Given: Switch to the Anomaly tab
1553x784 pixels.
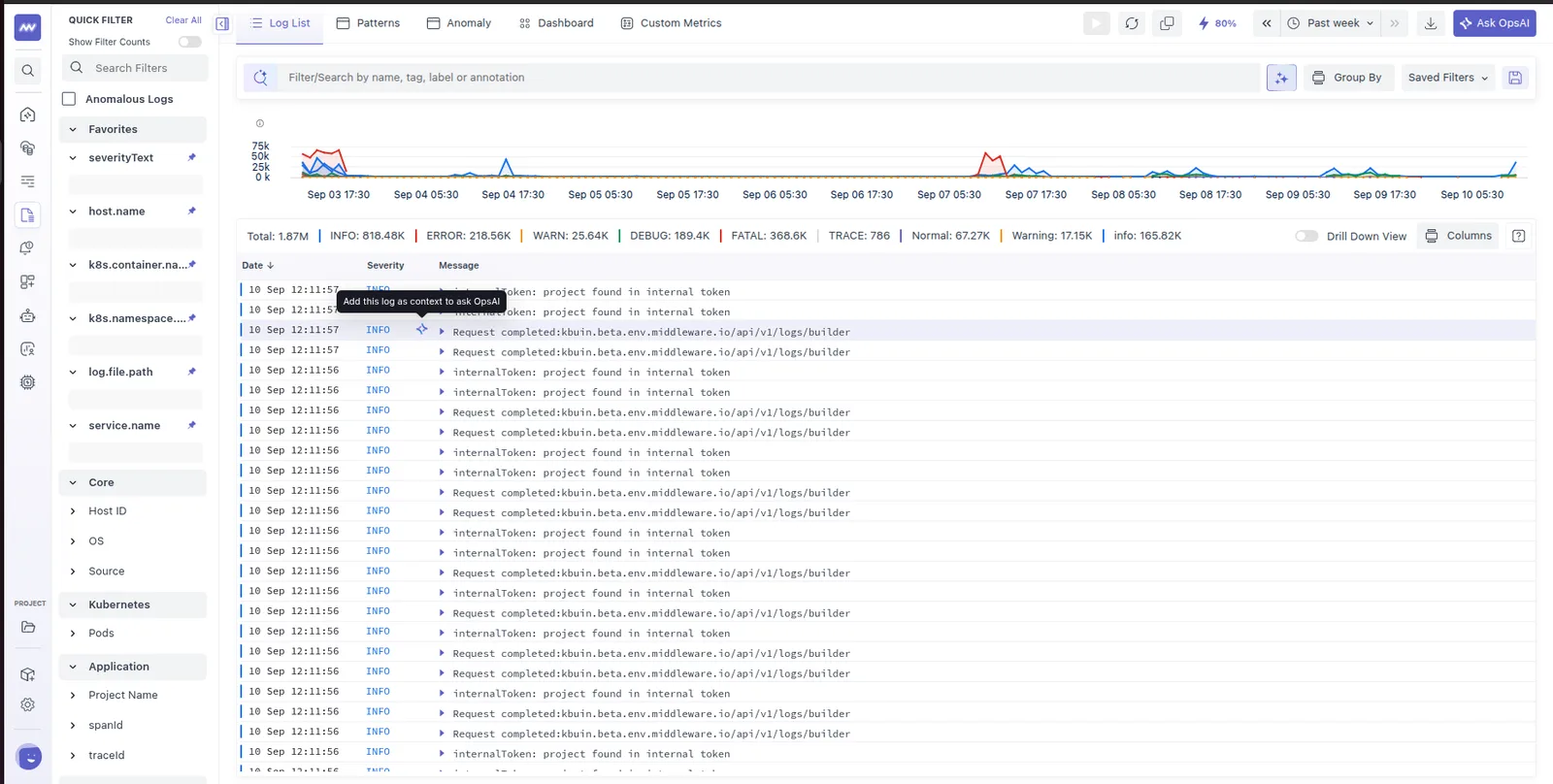Looking at the screenshot, I should tap(459, 23).
